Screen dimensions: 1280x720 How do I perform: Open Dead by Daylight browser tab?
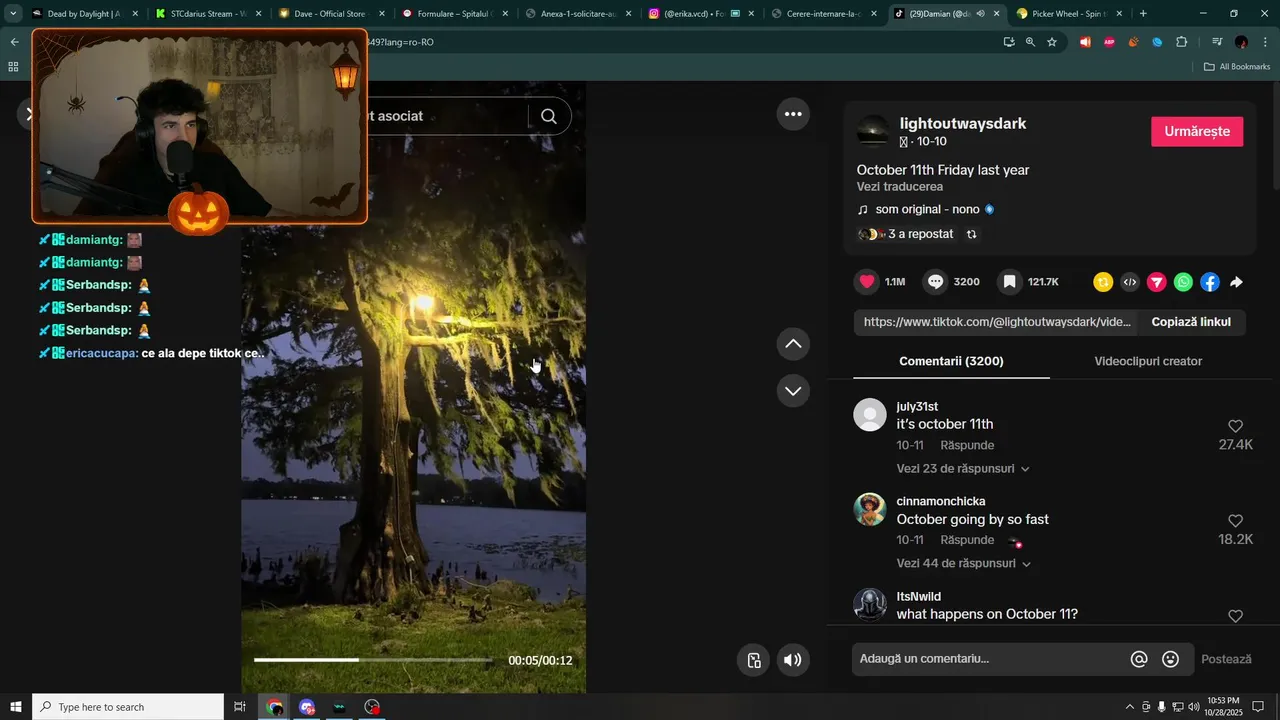pyautogui.click(x=83, y=14)
